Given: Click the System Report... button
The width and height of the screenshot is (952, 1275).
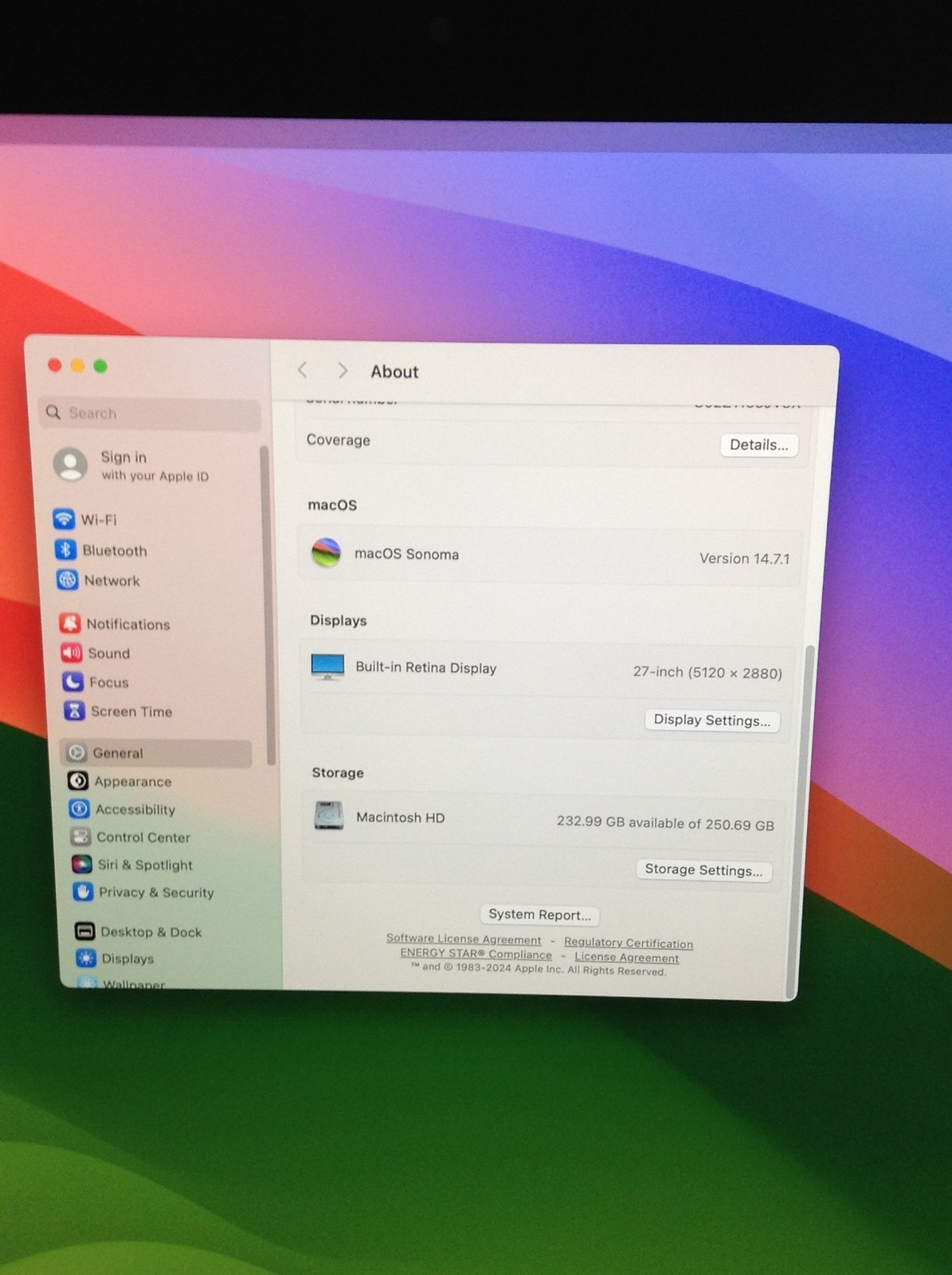Looking at the screenshot, I should [539, 914].
